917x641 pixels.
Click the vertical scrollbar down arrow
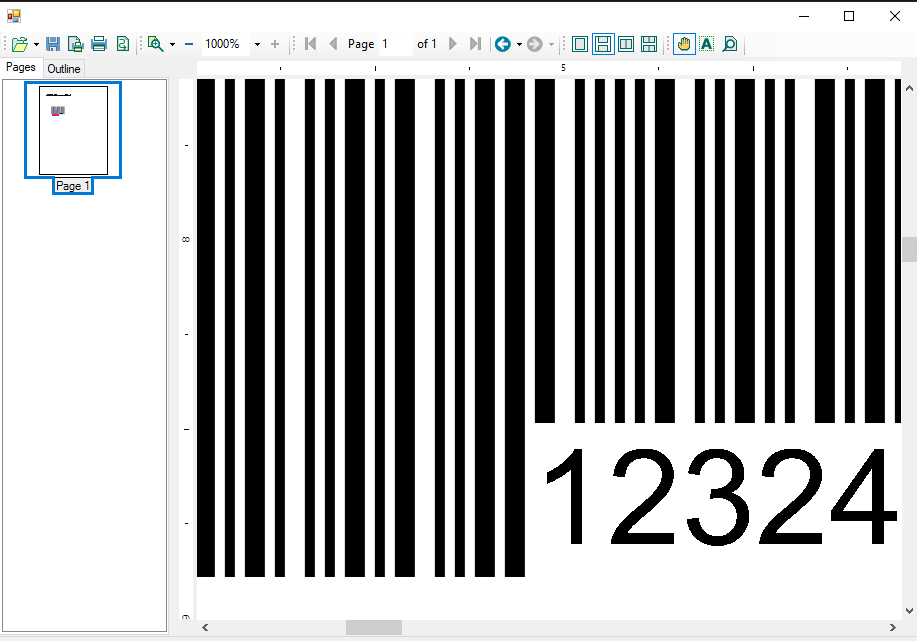[x=909, y=611]
